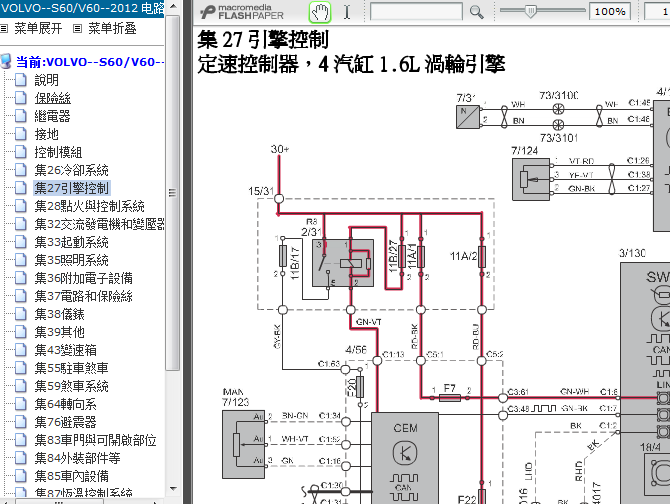Click the FlashPaper search text field
This screenshot has height=504, width=670.
point(416,12)
